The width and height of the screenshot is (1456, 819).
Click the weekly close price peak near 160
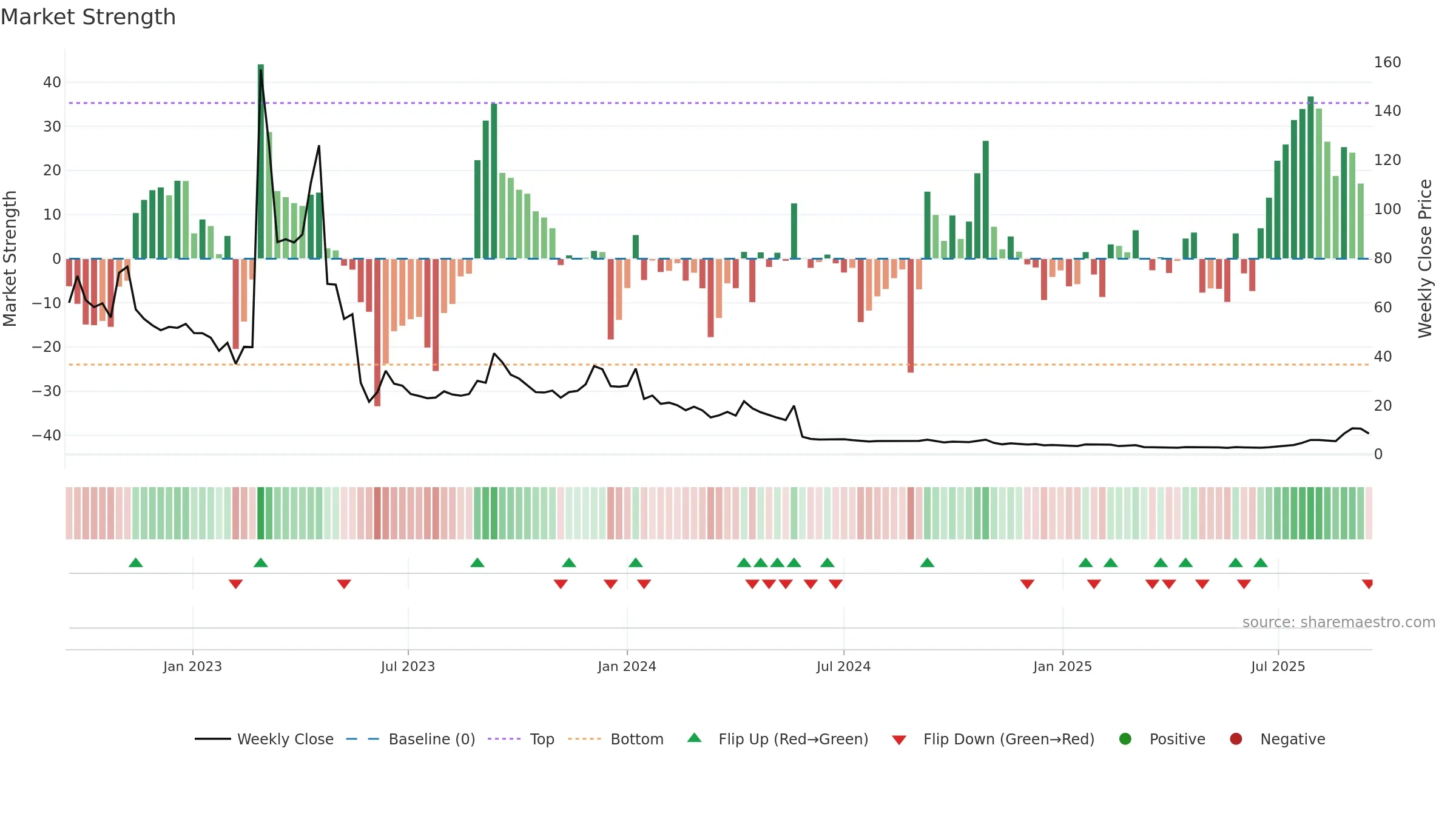pyautogui.click(x=261, y=70)
